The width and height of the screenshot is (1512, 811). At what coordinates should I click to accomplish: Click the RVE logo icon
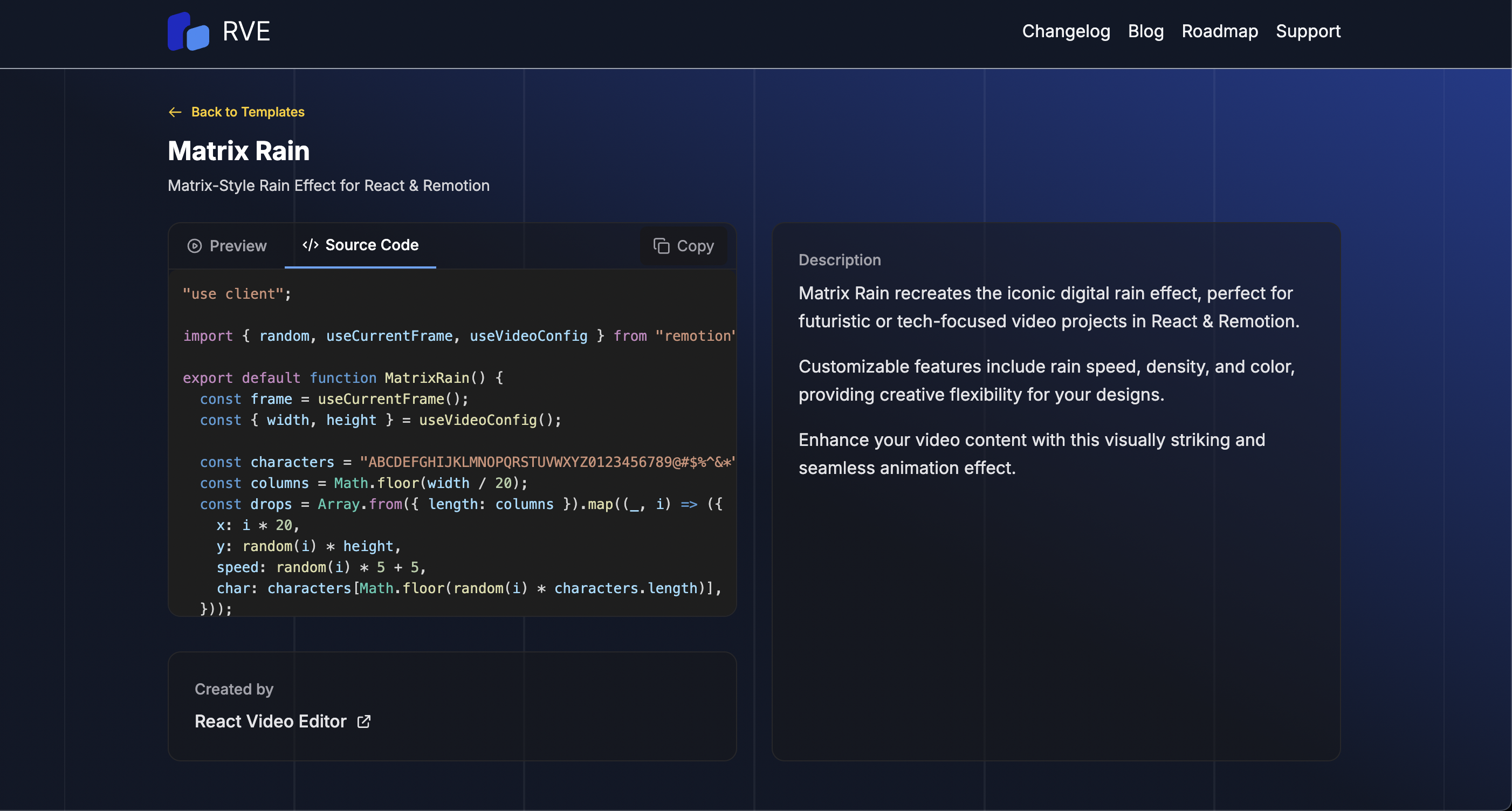click(188, 31)
